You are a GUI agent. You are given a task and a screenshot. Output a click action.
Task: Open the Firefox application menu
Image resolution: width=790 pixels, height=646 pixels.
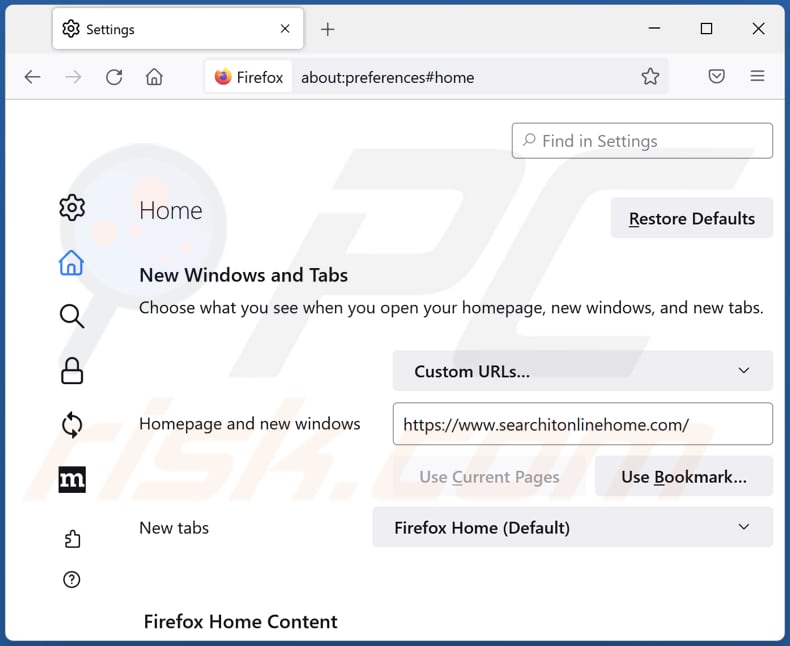pos(757,77)
